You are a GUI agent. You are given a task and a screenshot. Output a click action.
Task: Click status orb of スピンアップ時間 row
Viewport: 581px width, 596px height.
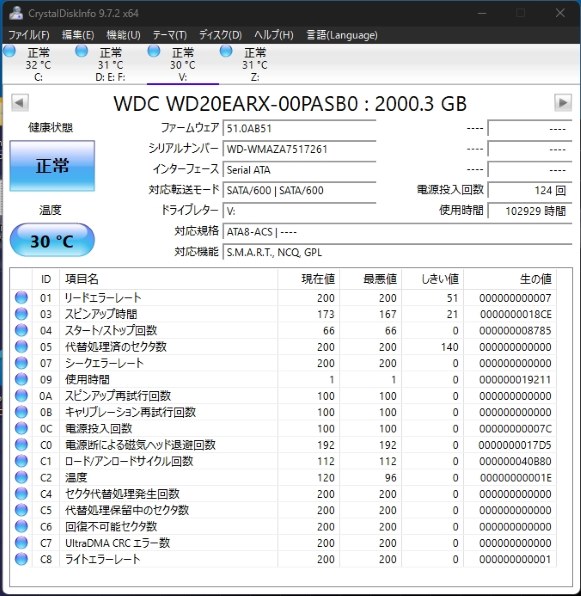click(x=21, y=314)
